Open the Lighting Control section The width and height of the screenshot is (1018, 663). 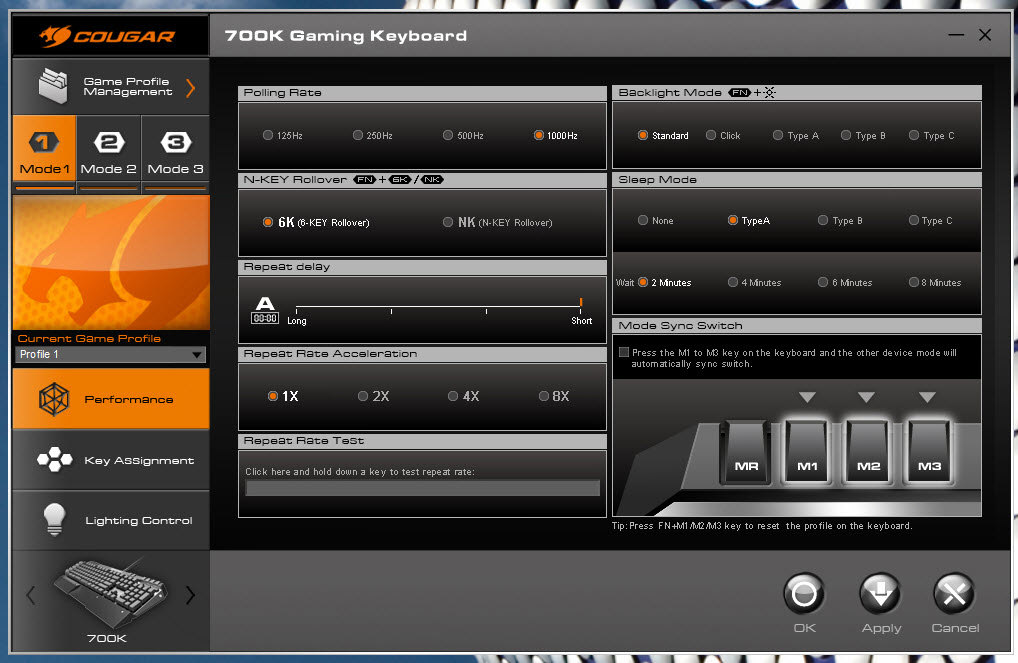click(111, 520)
